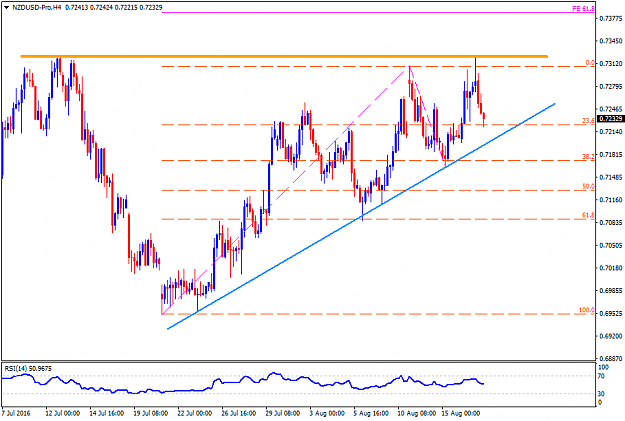Click the current price tag 0.72329

(611, 118)
